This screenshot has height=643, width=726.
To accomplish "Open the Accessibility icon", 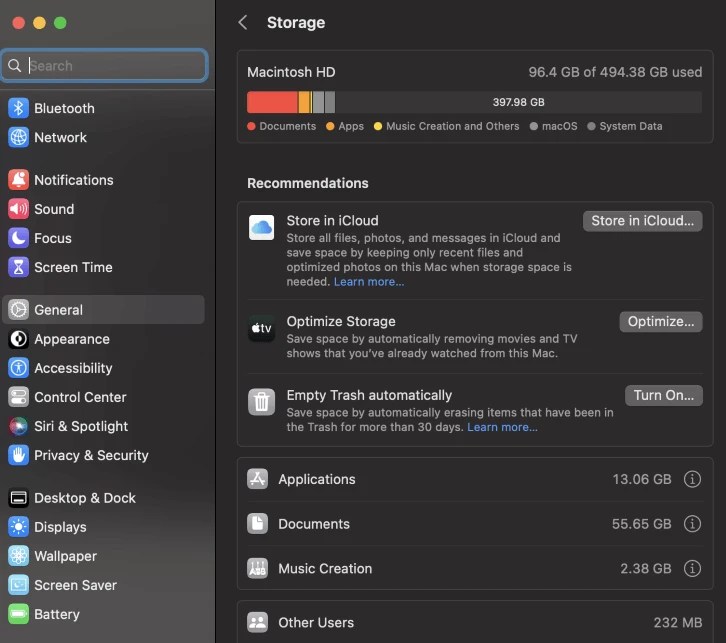I will 19,368.
